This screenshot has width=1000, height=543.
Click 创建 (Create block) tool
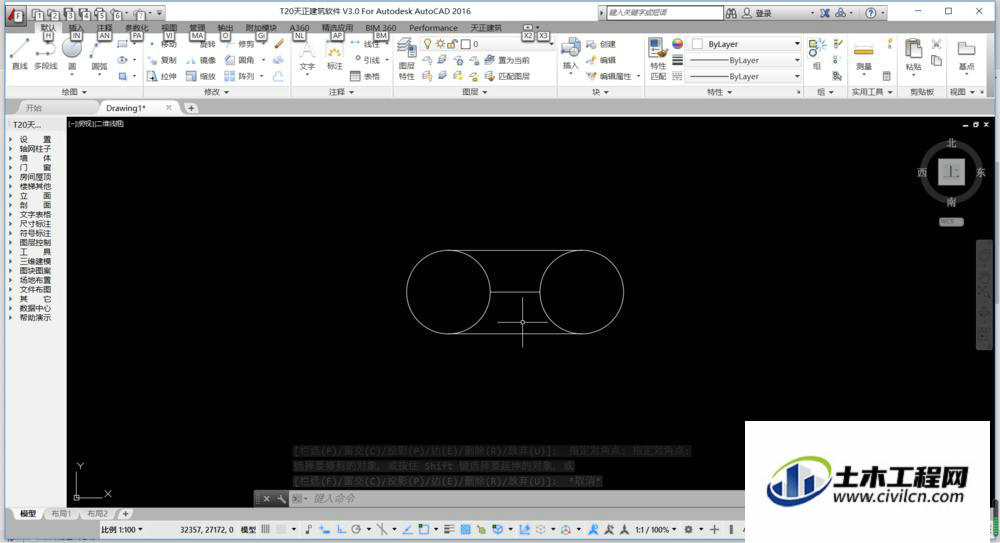click(x=601, y=44)
